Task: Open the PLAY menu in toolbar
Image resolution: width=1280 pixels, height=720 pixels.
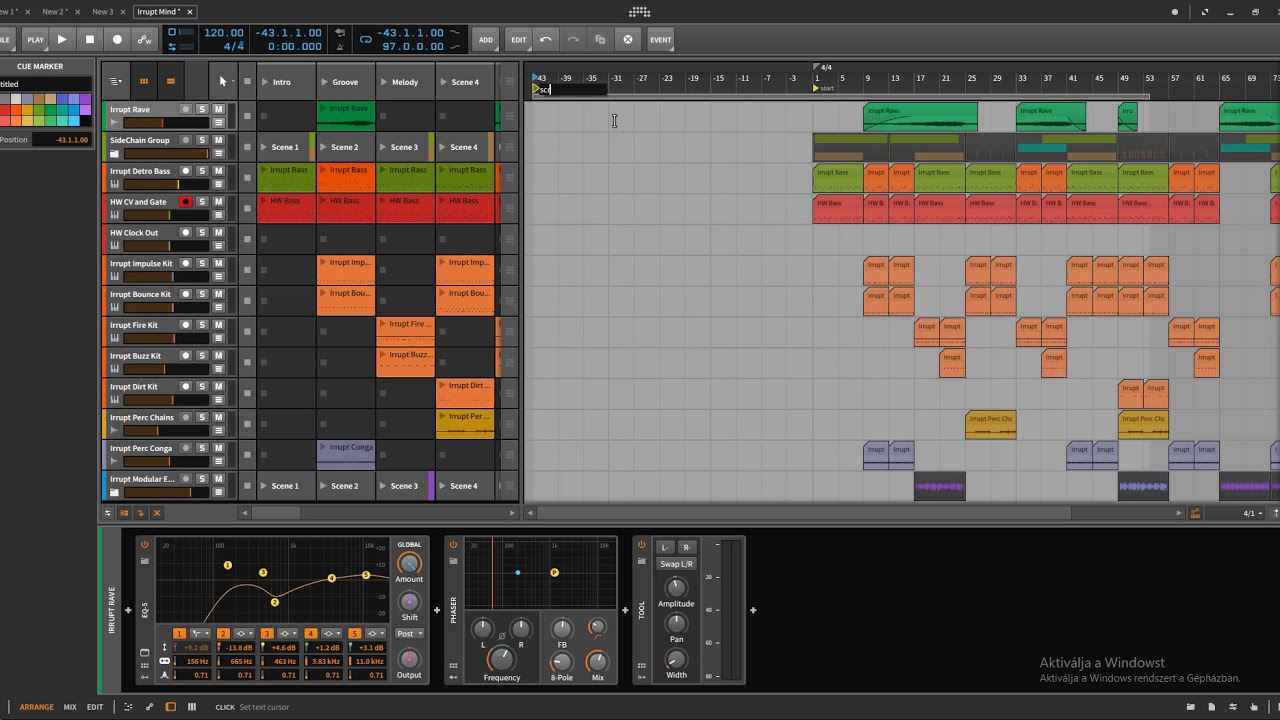Action: [x=35, y=40]
